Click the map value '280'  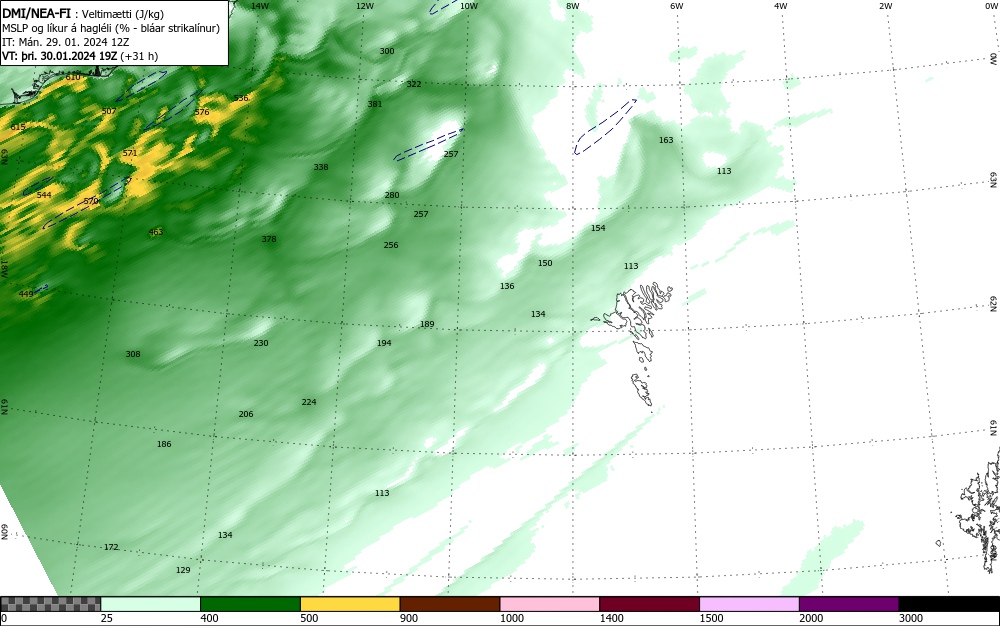392,195
